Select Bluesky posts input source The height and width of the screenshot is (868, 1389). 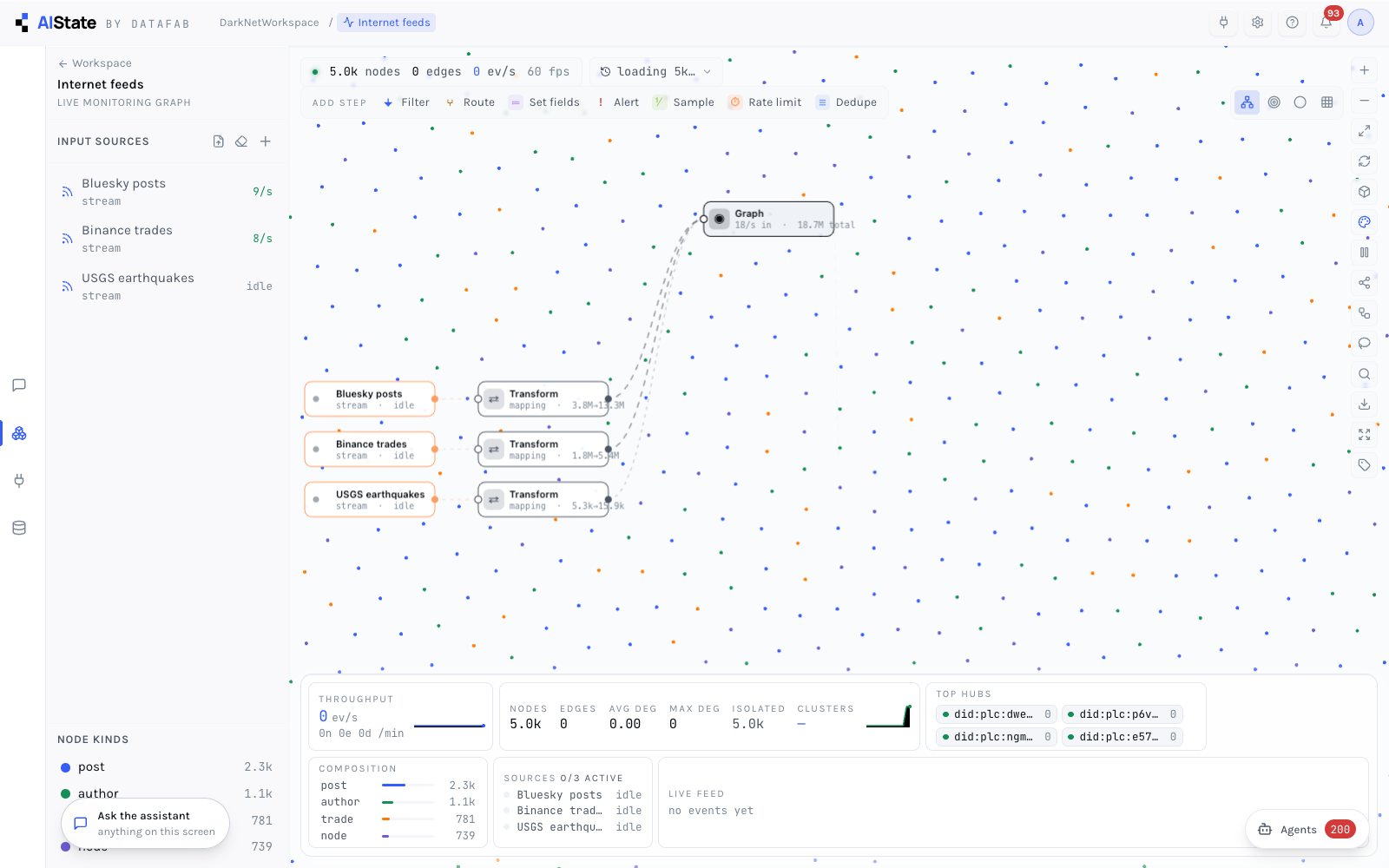[166, 192]
